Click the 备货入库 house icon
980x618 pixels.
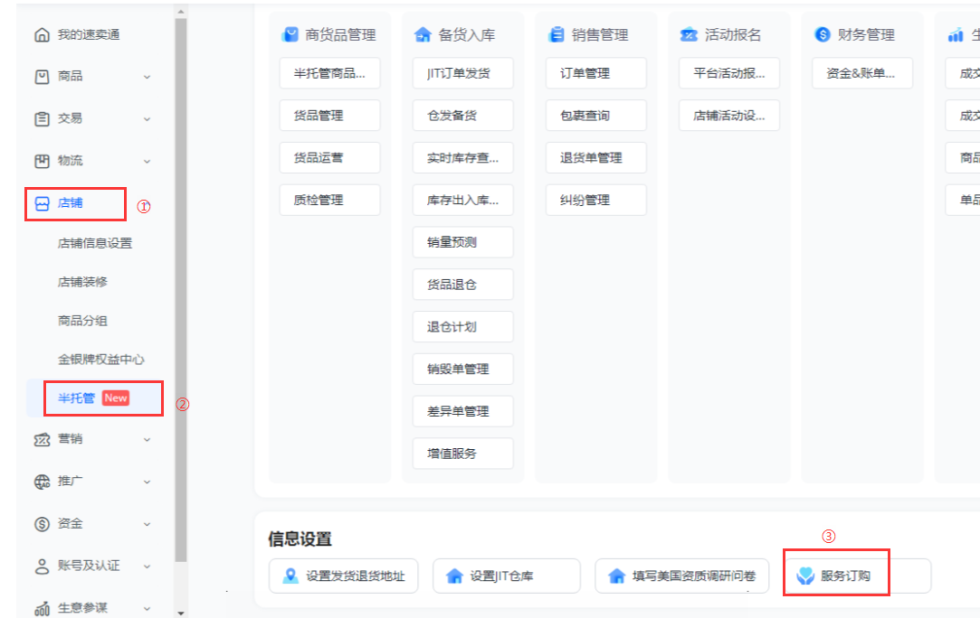pos(423,34)
